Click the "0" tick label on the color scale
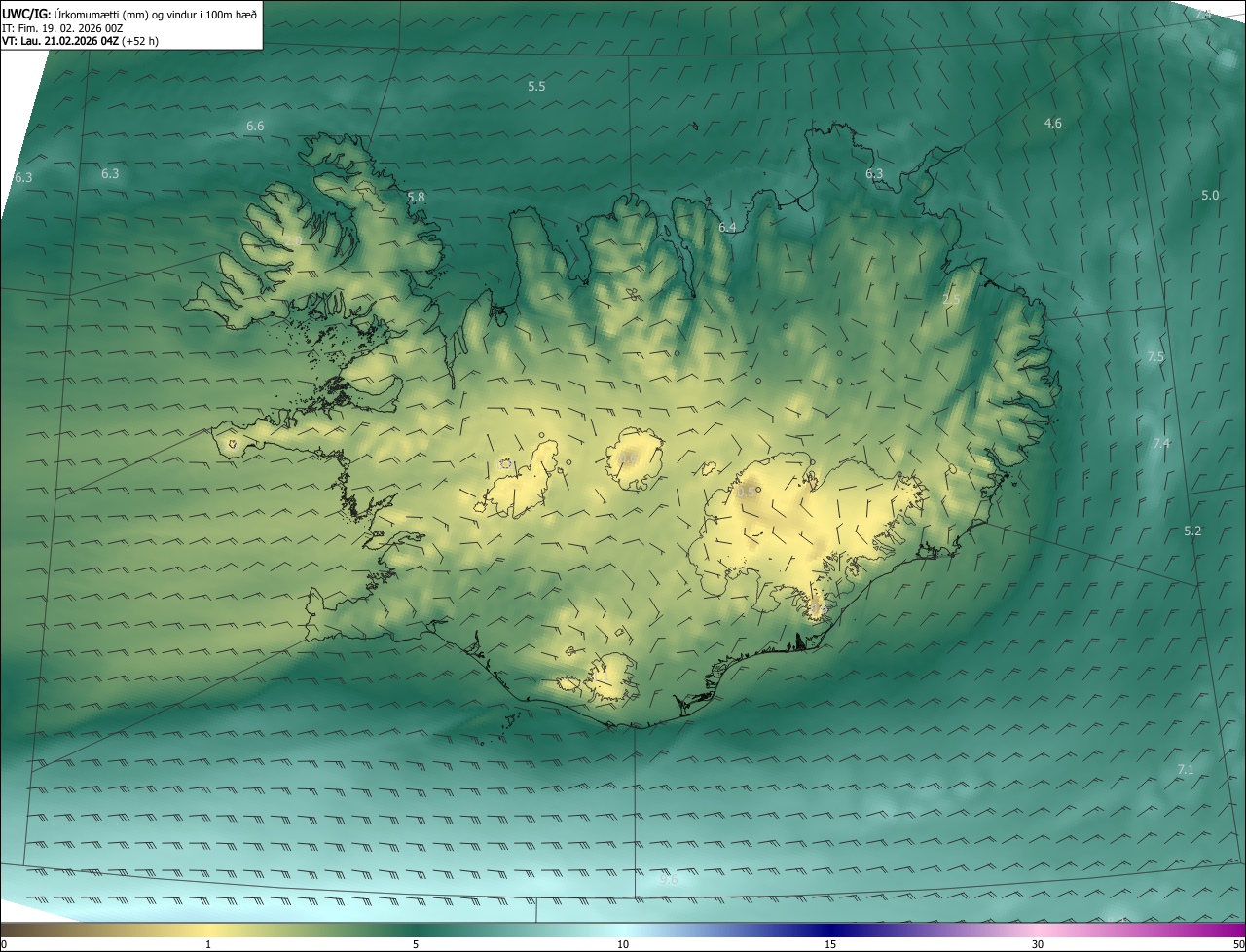This screenshot has height=952, width=1246. coord(4,944)
